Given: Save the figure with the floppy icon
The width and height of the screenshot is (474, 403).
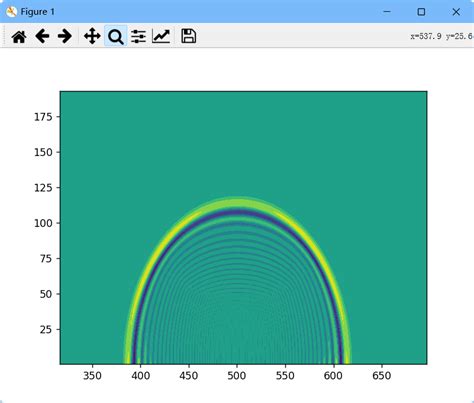Looking at the screenshot, I should coord(188,36).
